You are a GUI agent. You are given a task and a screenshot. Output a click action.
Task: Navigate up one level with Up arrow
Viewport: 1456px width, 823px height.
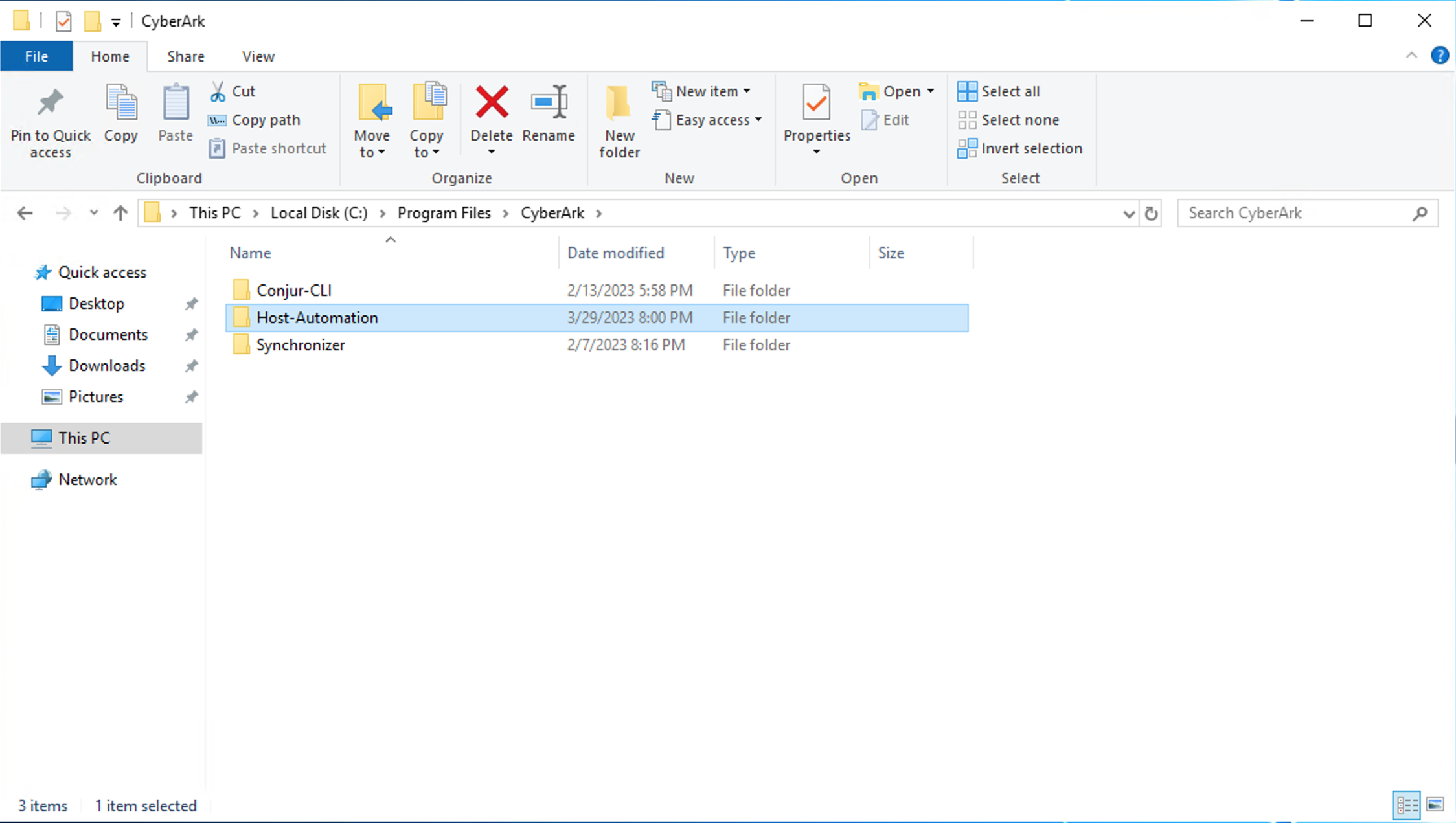click(120, 213)
